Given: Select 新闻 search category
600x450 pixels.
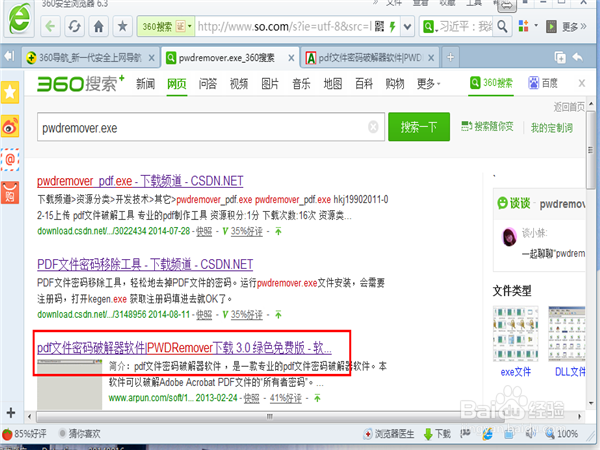Looking at the screenshot, I should tap(145, 83).
